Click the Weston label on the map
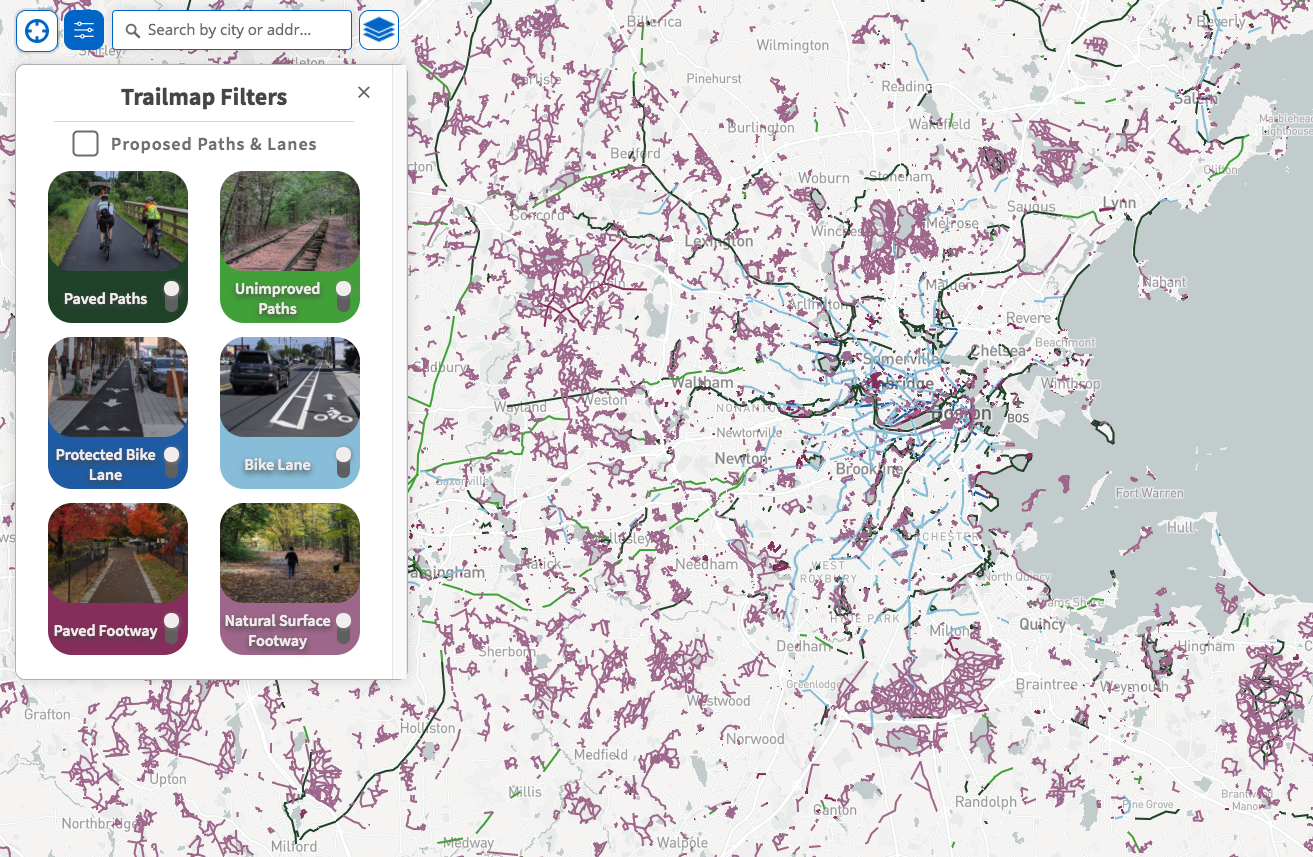The height and width of the screenshot is (857, 1313). (604, 399)
